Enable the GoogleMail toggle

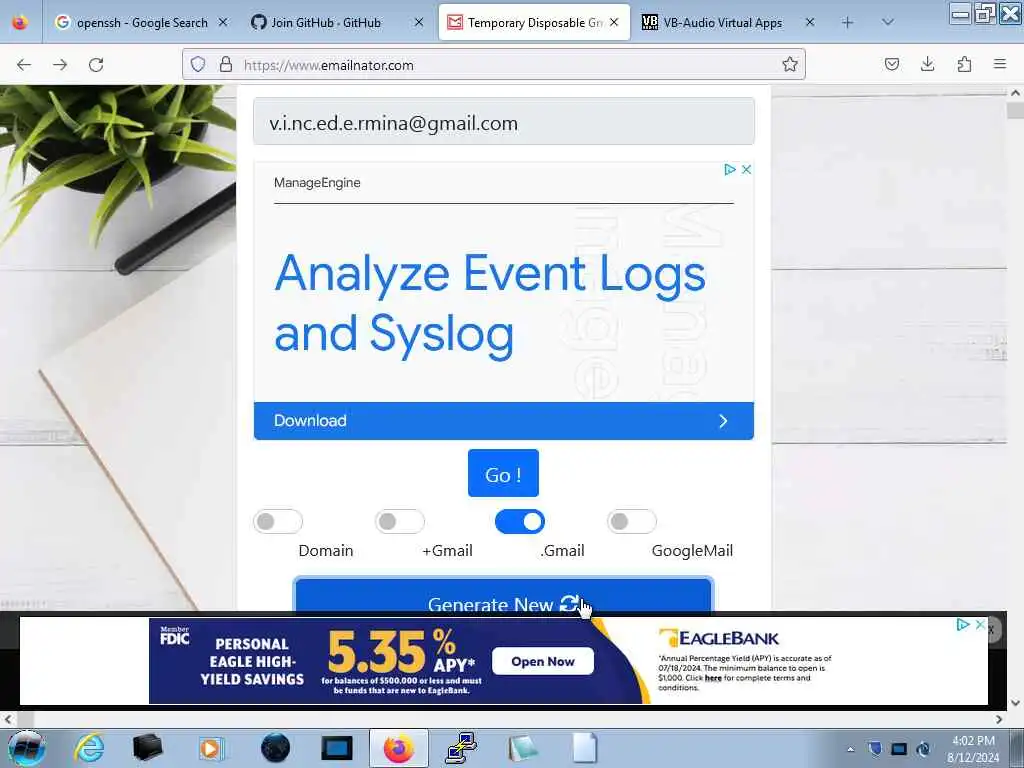[632, 521]
